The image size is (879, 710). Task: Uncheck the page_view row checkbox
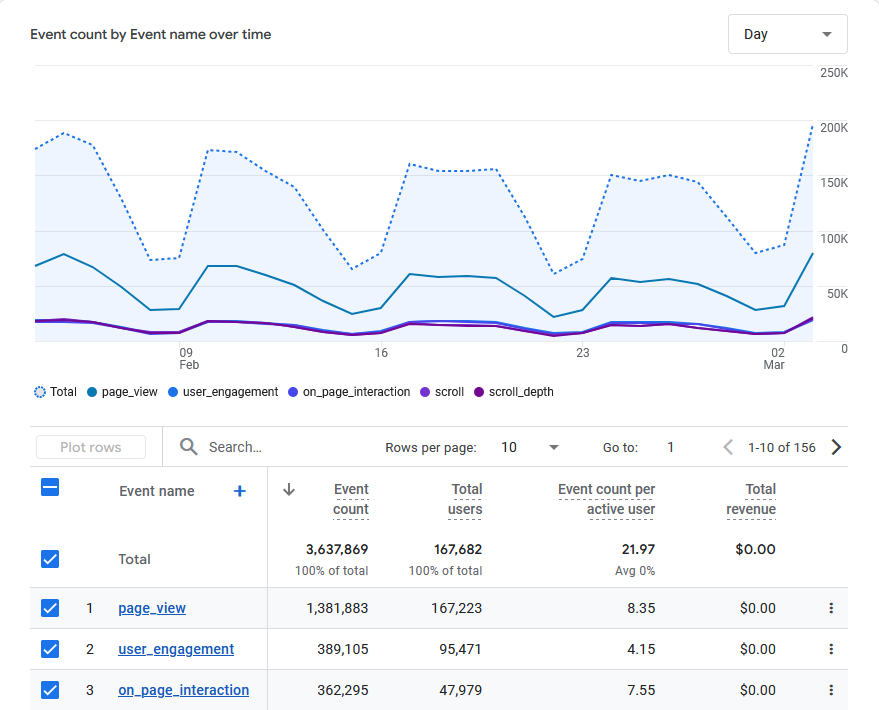[50, 608]
